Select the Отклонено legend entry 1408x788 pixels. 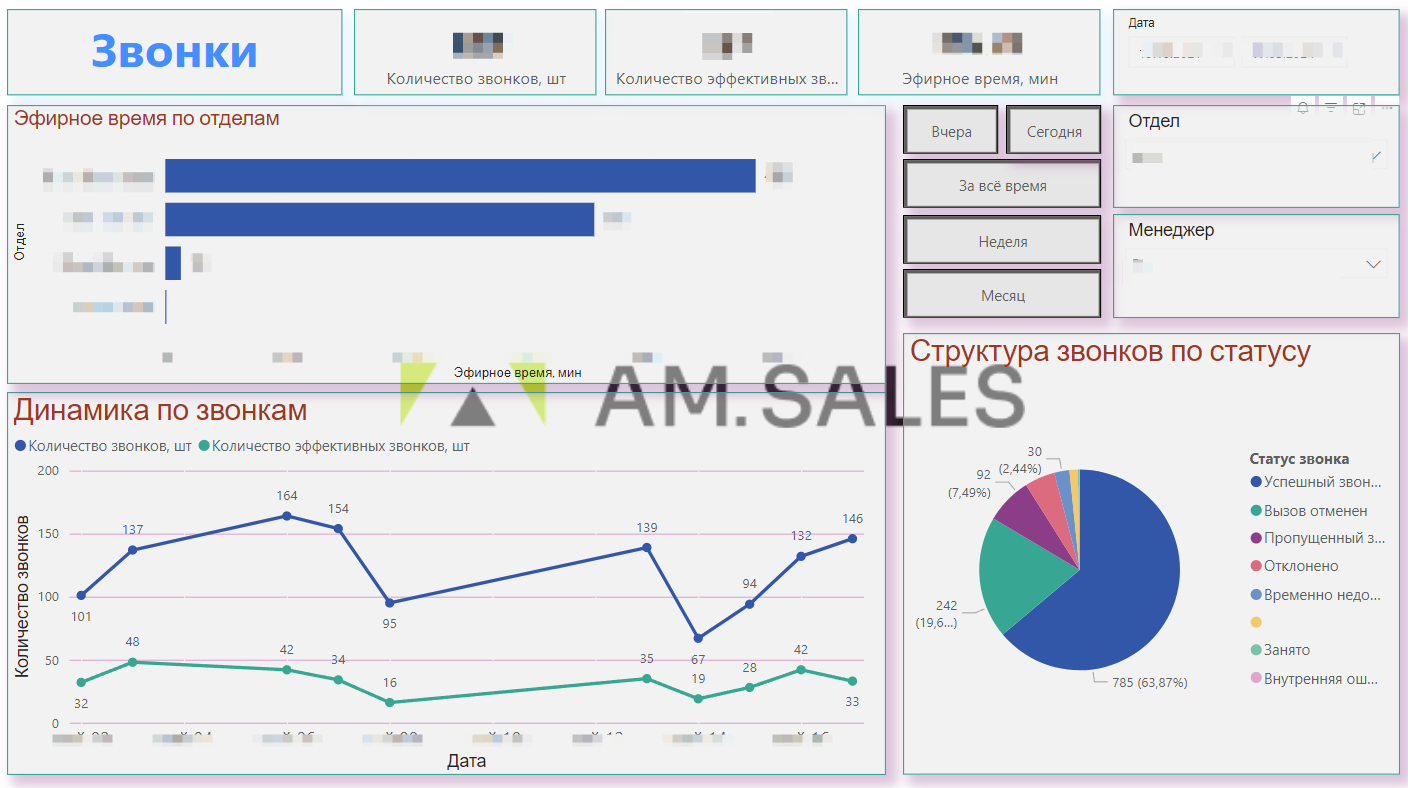[1294, 566]
